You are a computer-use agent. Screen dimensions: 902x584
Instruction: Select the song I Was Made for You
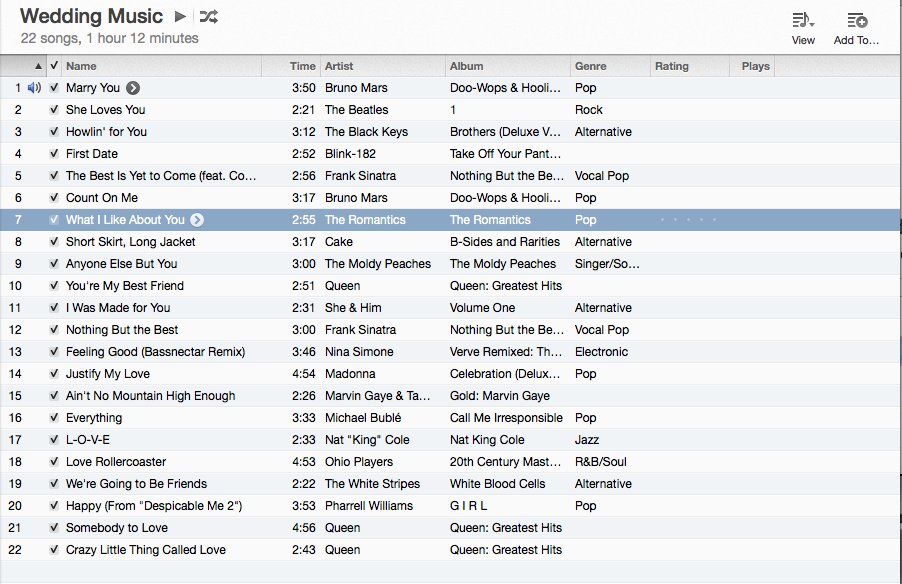click(118, 308)
